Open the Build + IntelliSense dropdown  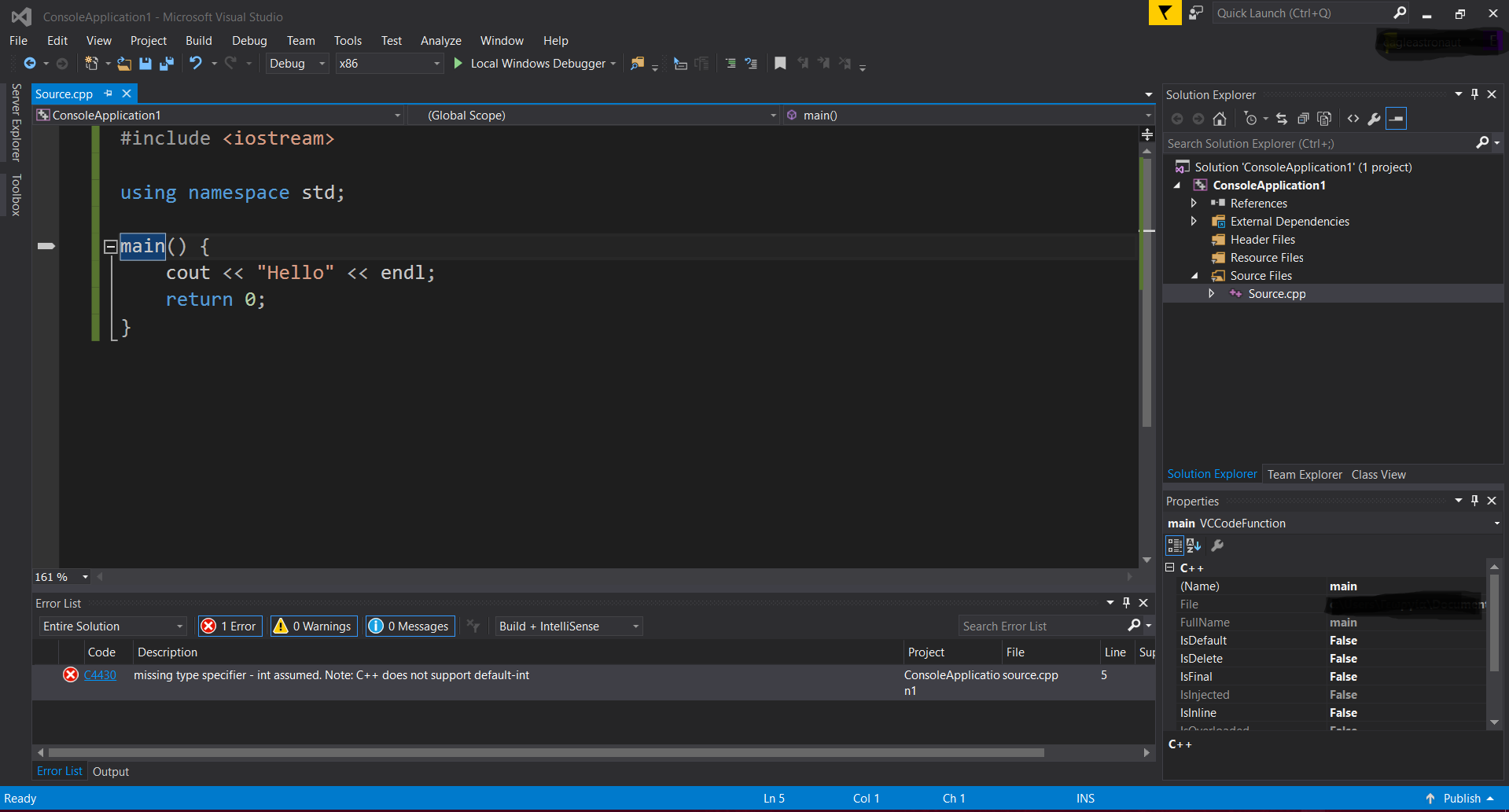(568, 626)
